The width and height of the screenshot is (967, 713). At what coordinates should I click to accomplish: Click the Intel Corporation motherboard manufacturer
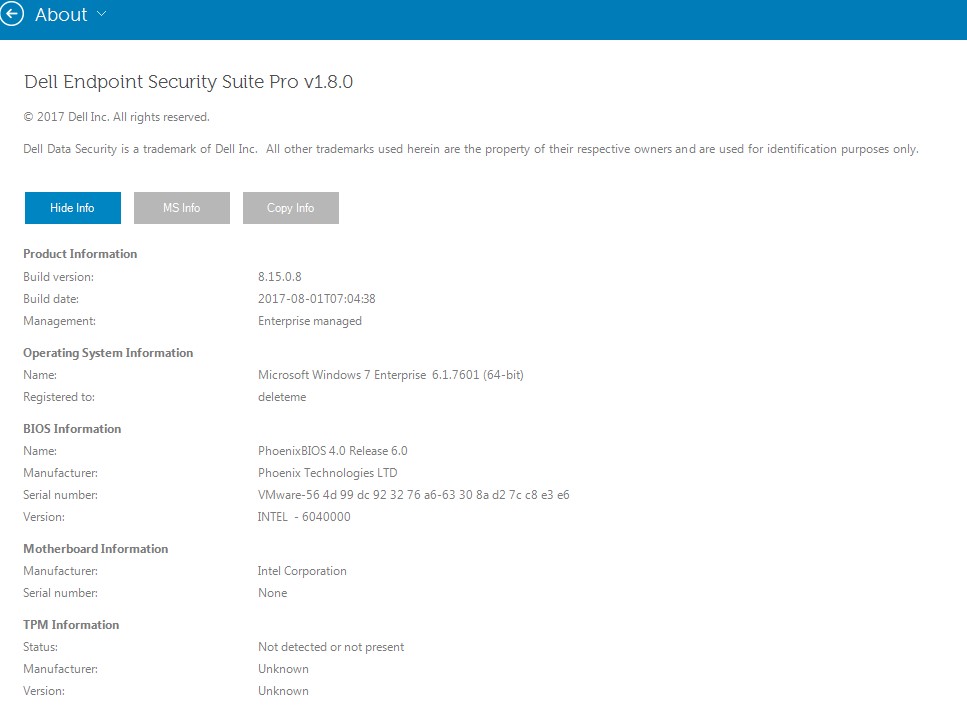tap(302, 571)
